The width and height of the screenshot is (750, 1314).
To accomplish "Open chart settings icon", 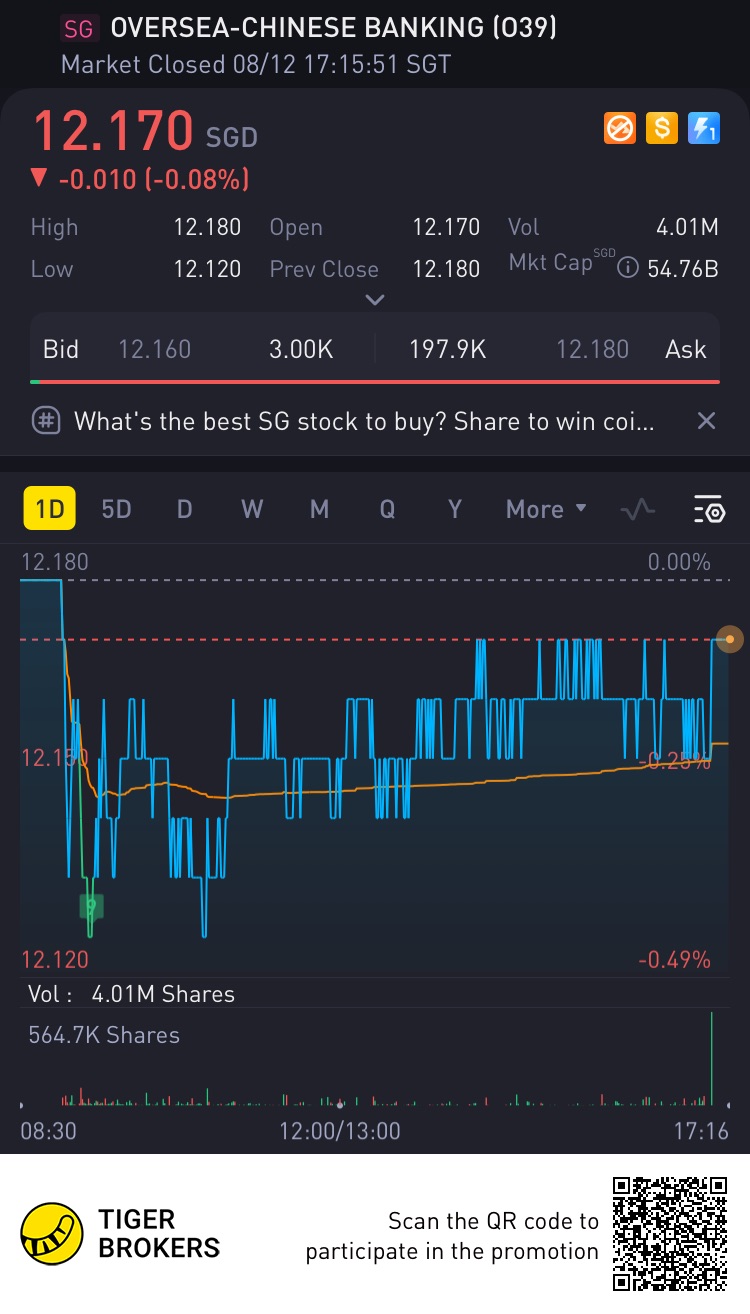I will pyautogui.click(x=708, y=510).
